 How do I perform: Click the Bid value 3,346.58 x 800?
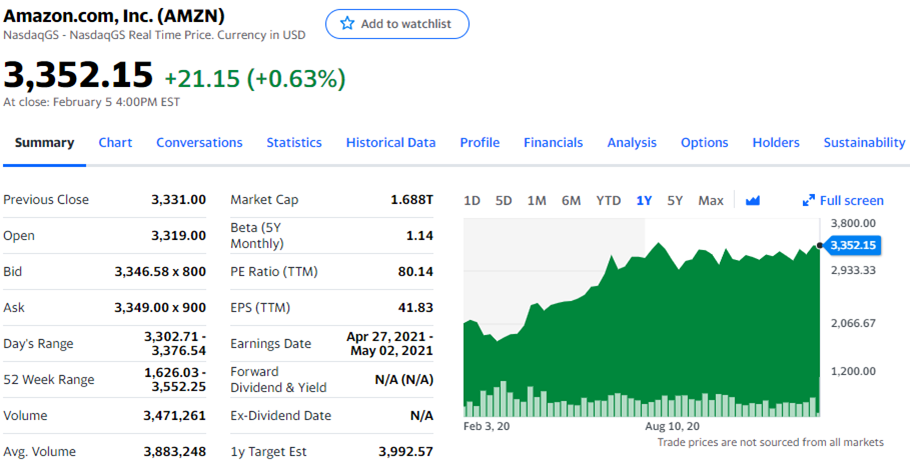(x=160, y=272)
